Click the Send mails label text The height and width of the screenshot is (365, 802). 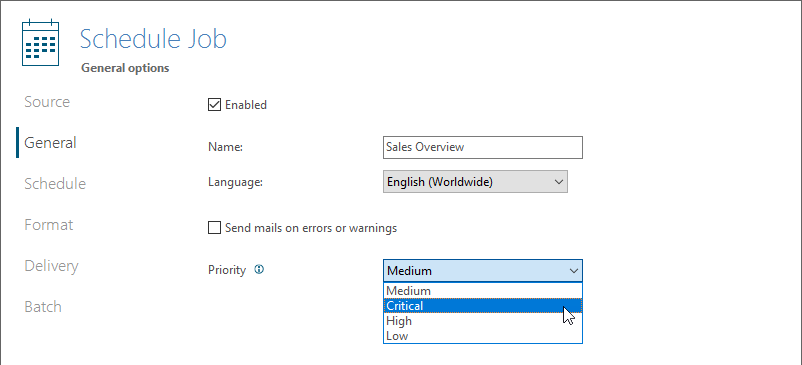311,227
